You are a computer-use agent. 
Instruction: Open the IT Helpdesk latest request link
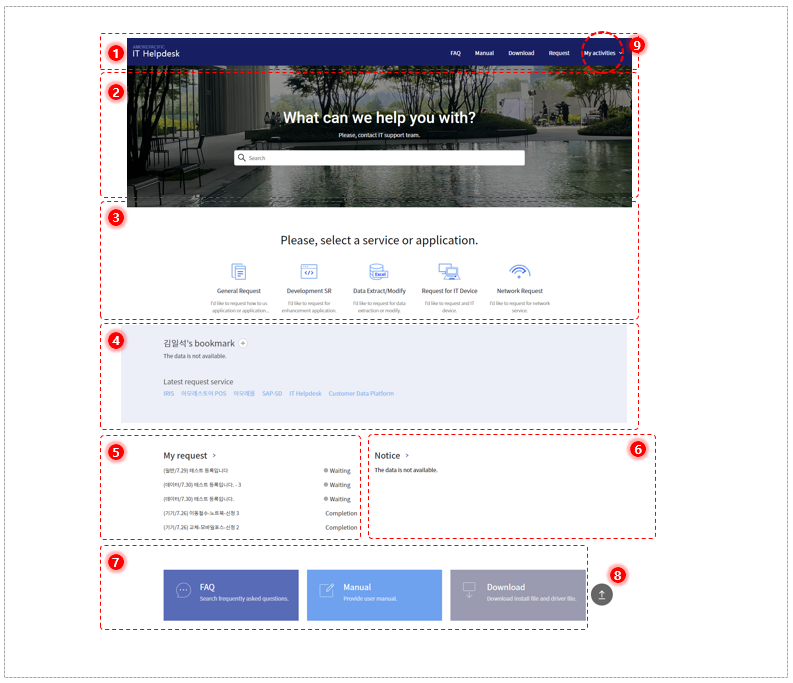coord(305,394)
